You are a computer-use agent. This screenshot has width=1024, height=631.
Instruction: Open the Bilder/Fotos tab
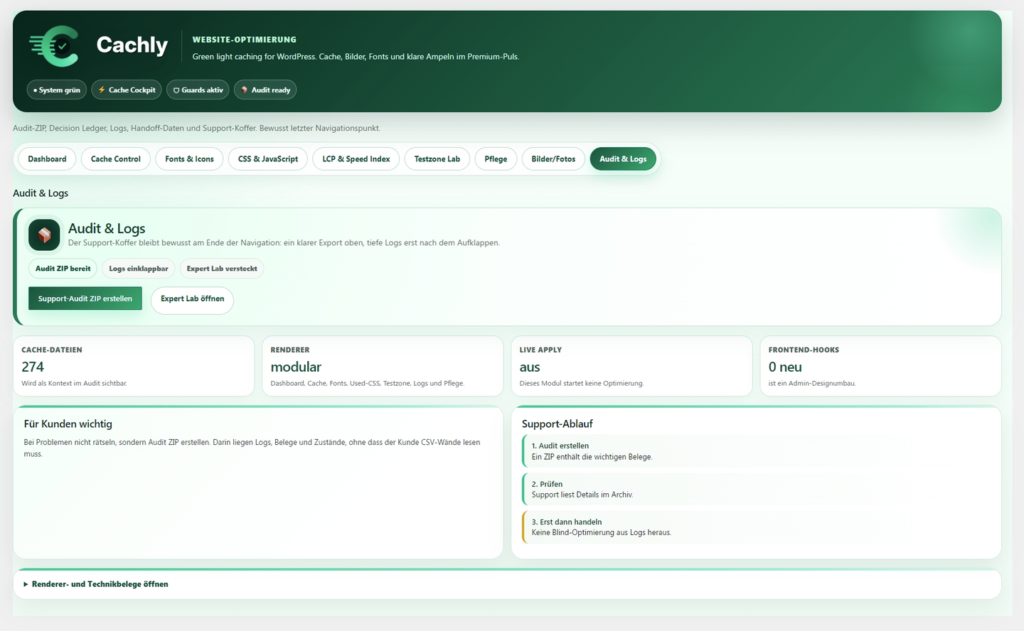click(x=553, y=159)
